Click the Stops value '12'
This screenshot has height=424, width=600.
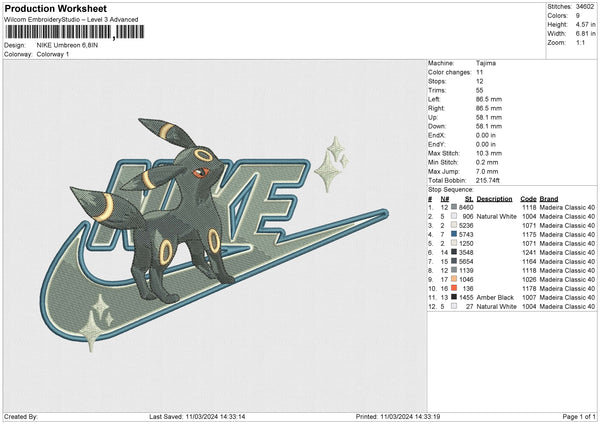click(x=479, y=82)
